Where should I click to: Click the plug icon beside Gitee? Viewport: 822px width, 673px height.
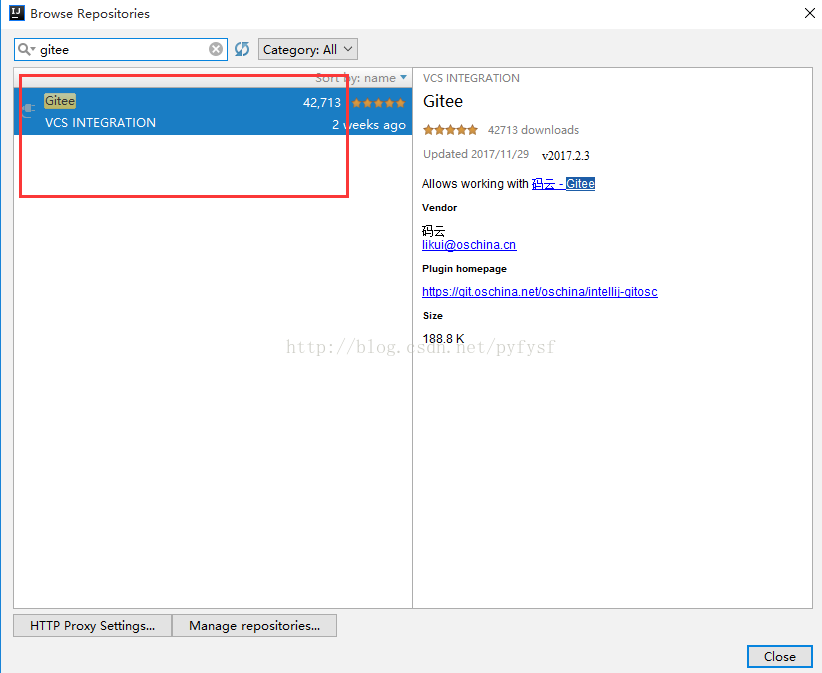(x=28, y=109)
